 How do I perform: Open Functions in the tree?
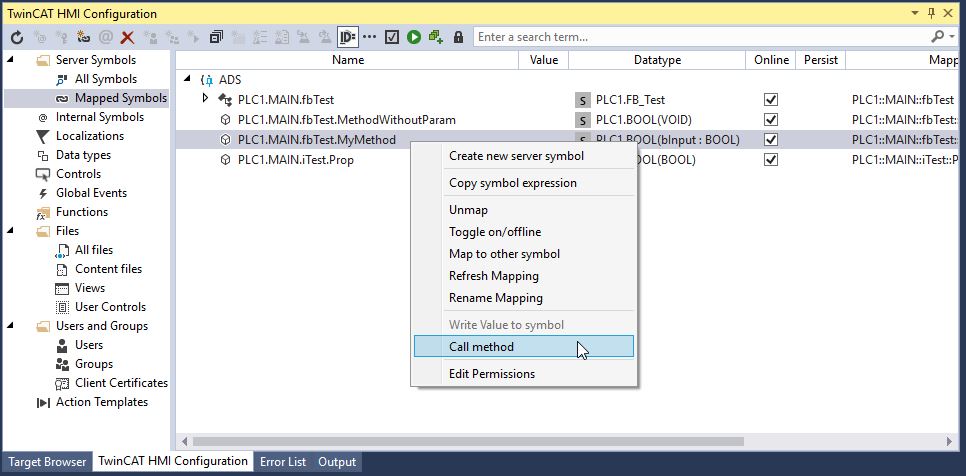tap(82, 212)
